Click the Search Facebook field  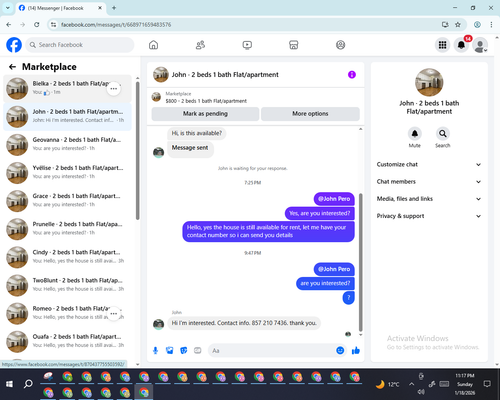80,45
